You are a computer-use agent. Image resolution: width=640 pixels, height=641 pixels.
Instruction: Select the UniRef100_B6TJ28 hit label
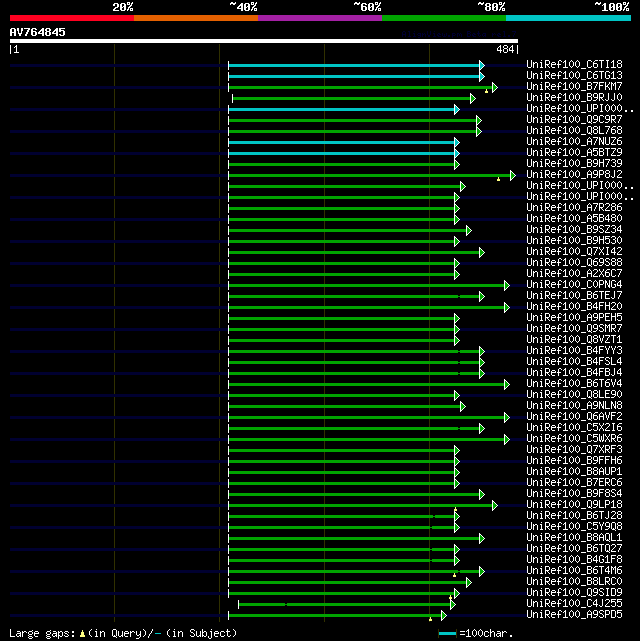pyautogui.click(x=574, y=515)
